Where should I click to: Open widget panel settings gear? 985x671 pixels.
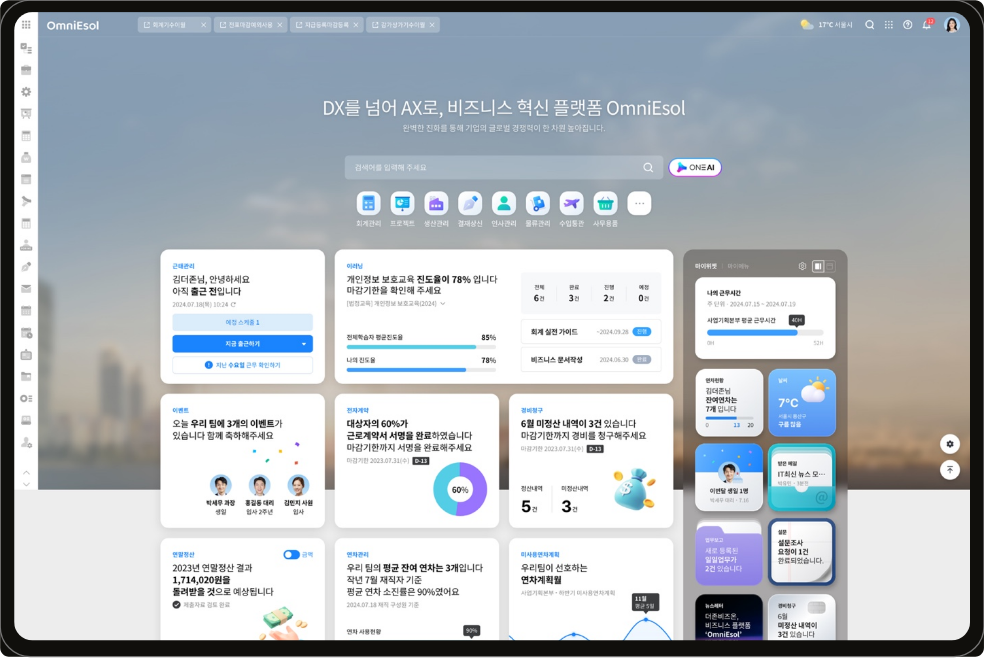tap(802, 266)
